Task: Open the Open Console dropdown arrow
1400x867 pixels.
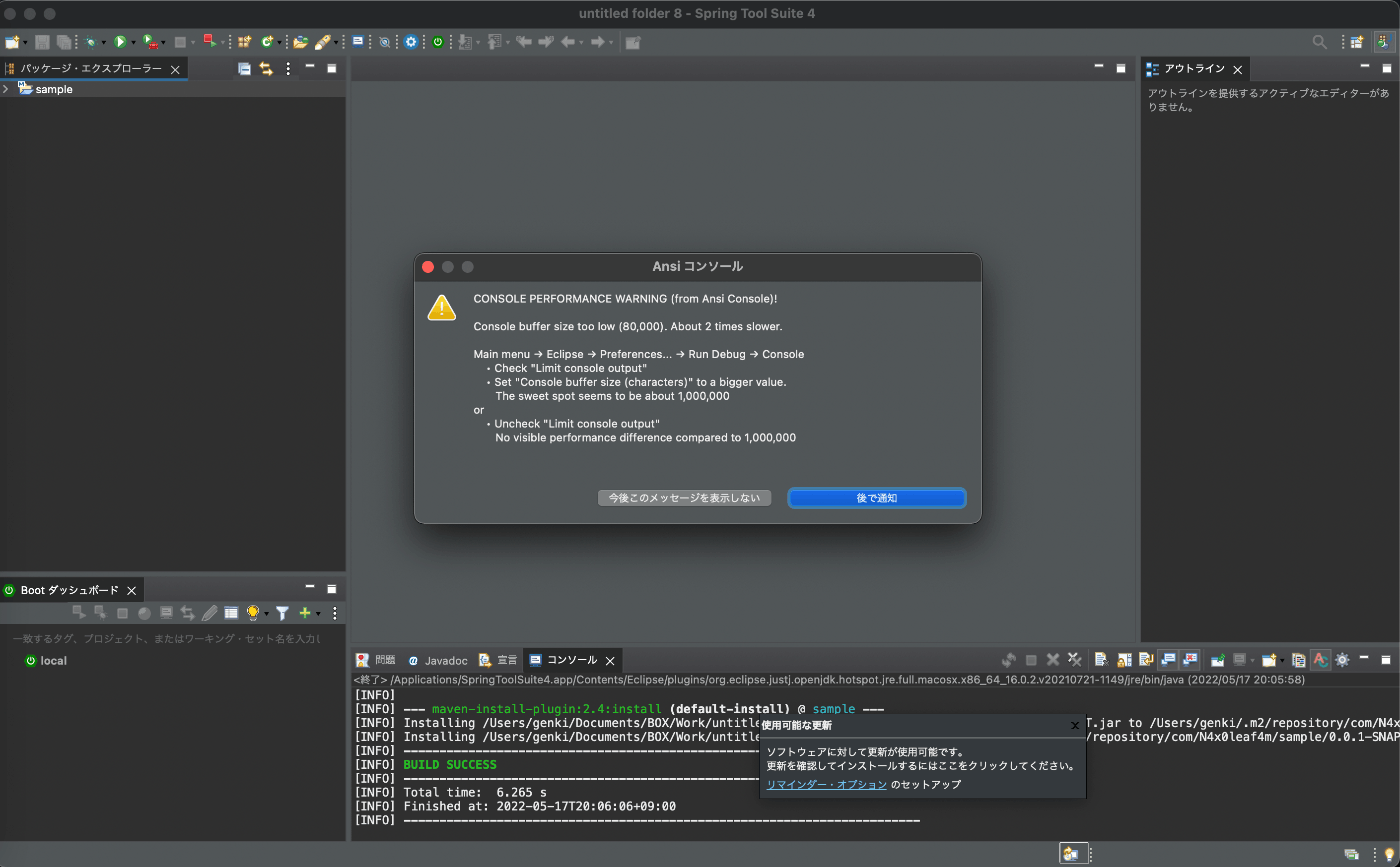Action: tap(1282, 661)
